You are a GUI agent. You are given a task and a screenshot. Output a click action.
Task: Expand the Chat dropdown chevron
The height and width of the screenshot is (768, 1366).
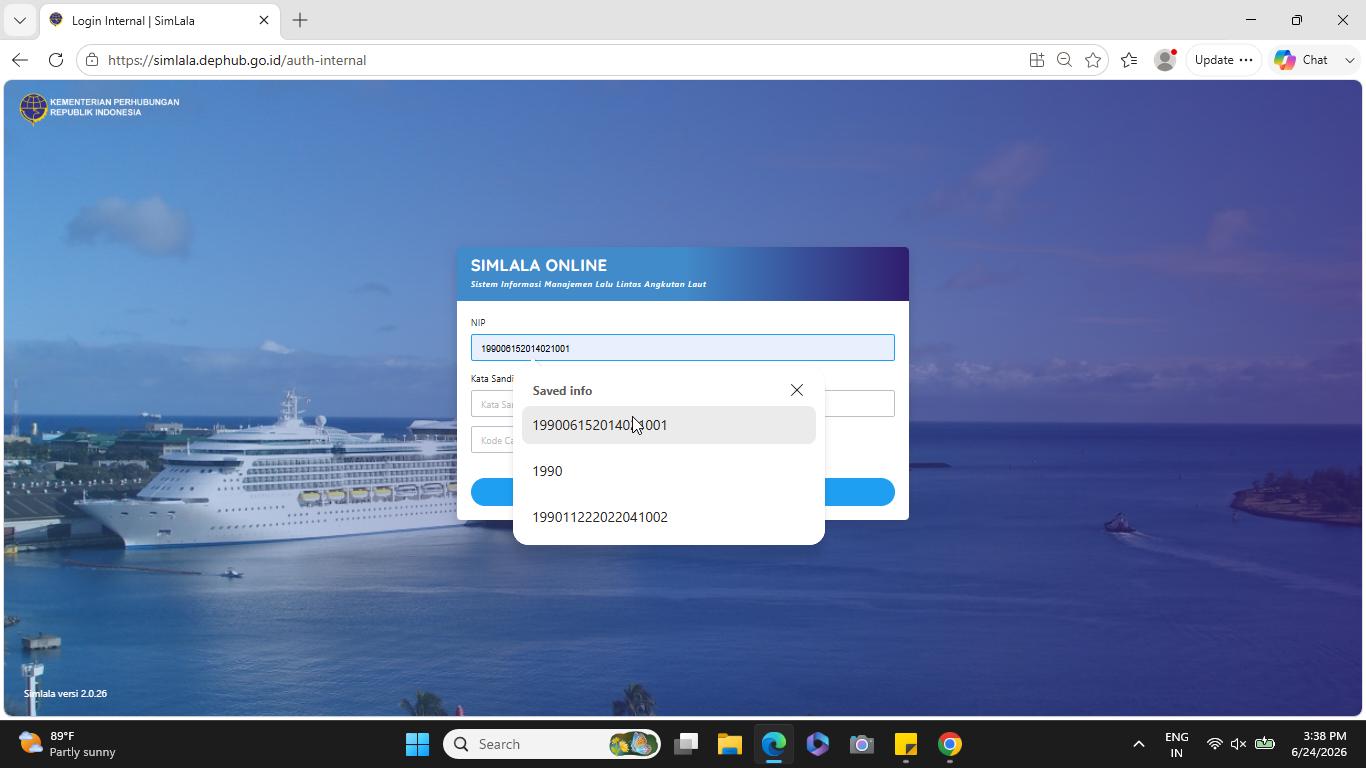tap(1349, 60)
